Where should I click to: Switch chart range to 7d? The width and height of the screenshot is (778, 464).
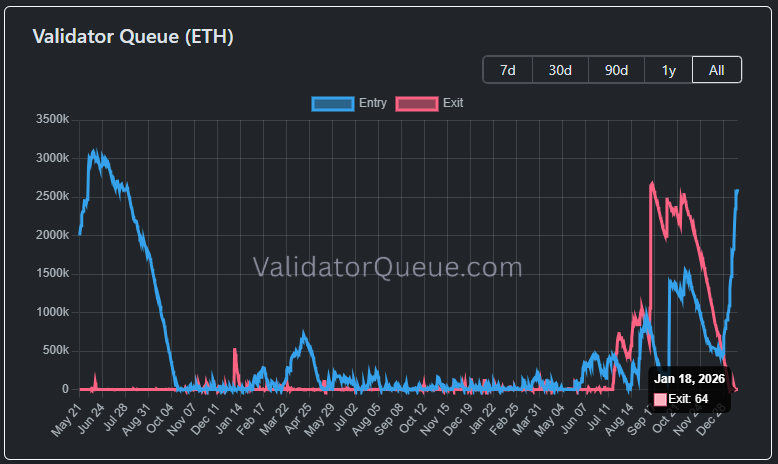[508, 70]
